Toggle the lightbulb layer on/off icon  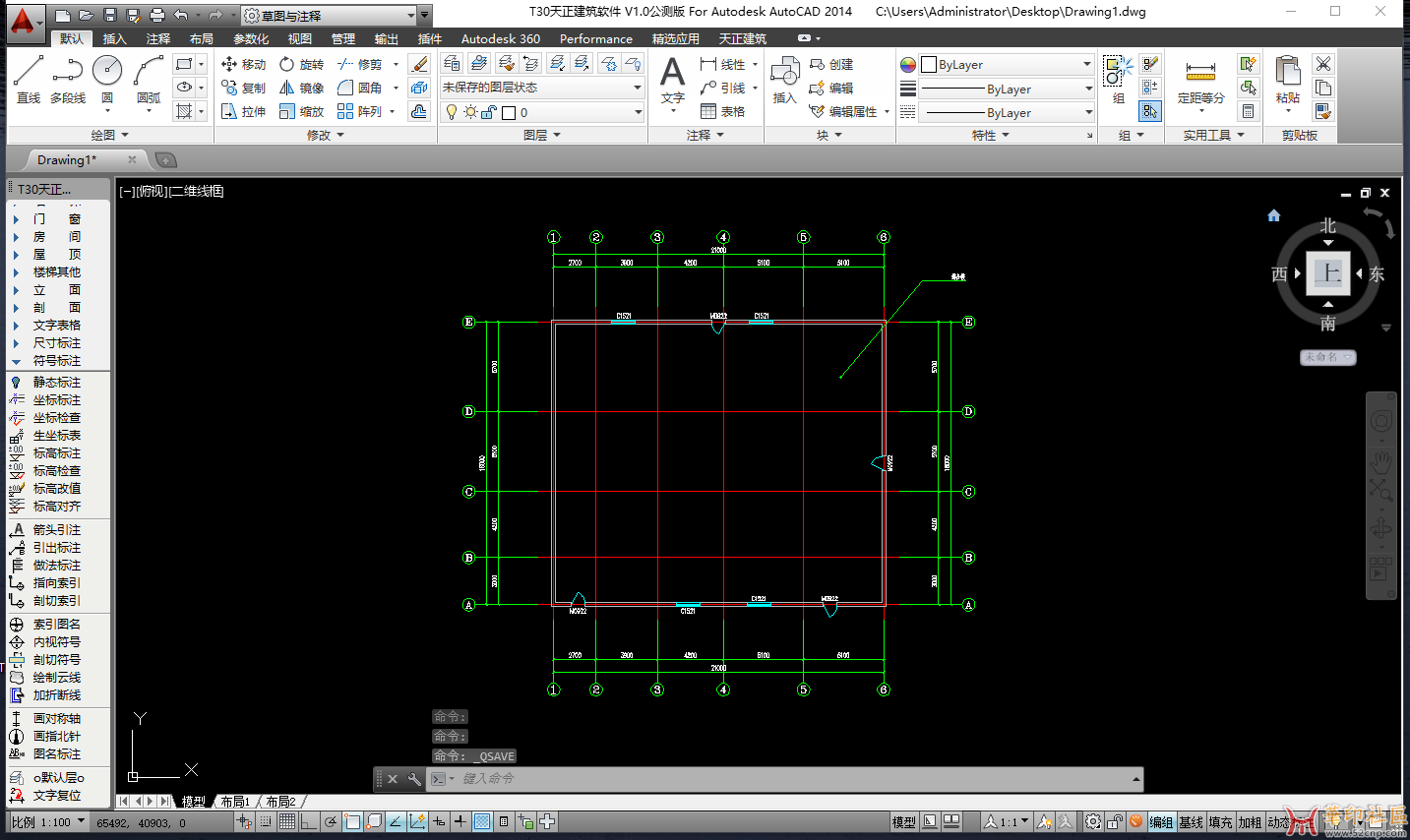(452, 112)
